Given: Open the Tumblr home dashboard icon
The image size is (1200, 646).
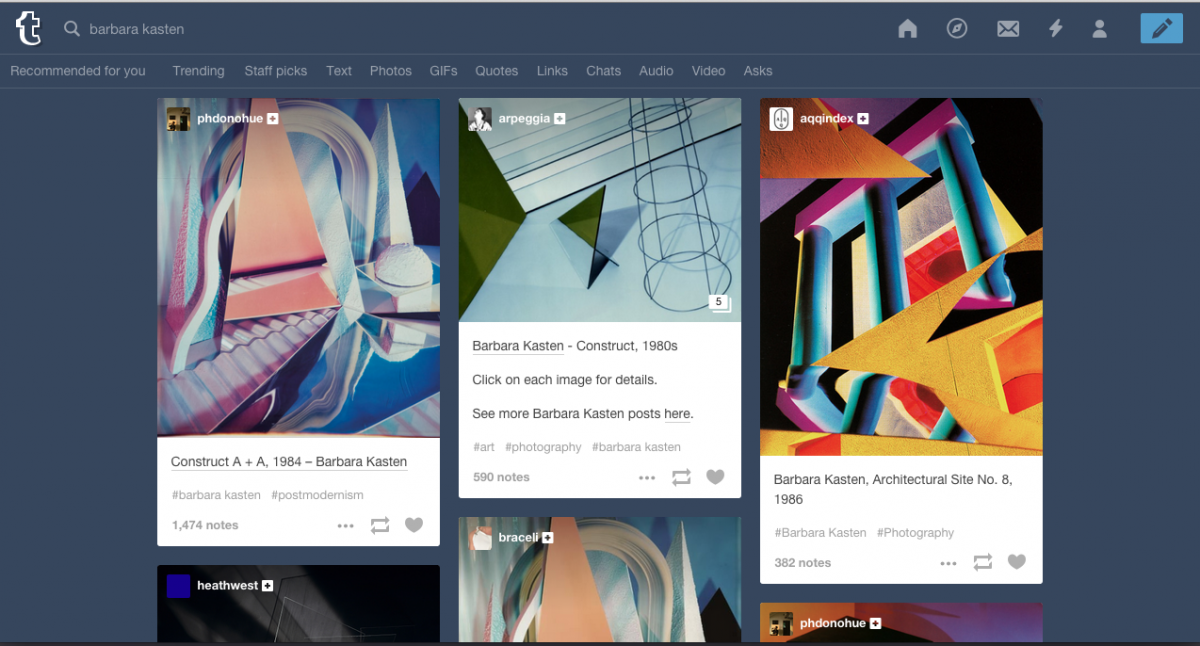Looking at the screenshot, I should click(x=907, y=29).
